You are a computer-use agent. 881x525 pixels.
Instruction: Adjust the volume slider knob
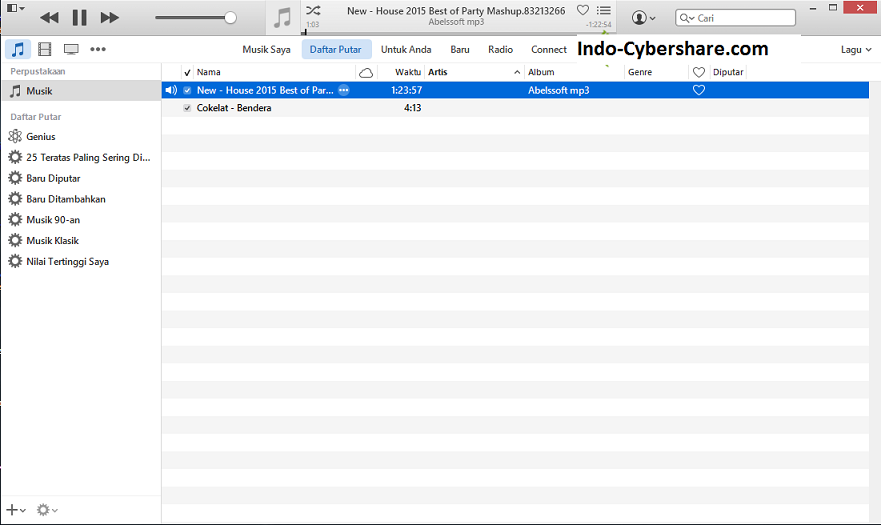[x=230, y=18]
